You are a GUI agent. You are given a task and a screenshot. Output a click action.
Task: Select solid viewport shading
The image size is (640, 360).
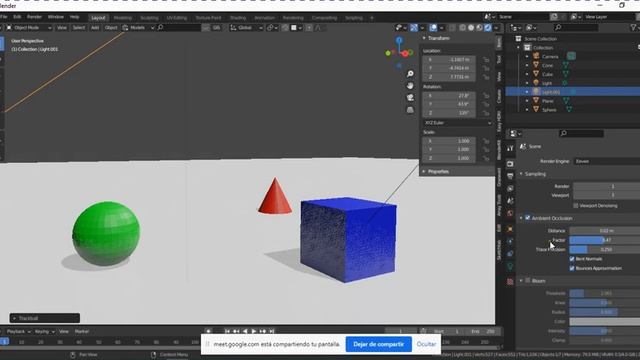471,28
